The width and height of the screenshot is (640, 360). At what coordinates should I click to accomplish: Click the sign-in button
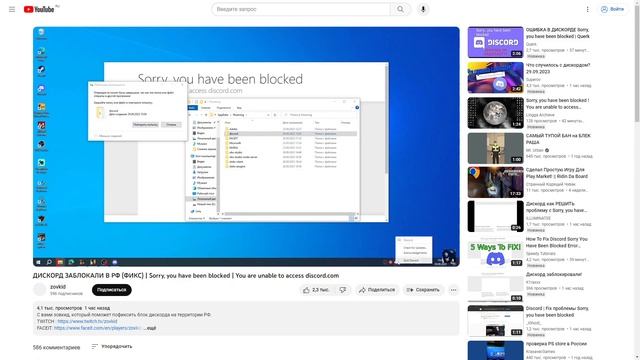(x=612, y=9)
